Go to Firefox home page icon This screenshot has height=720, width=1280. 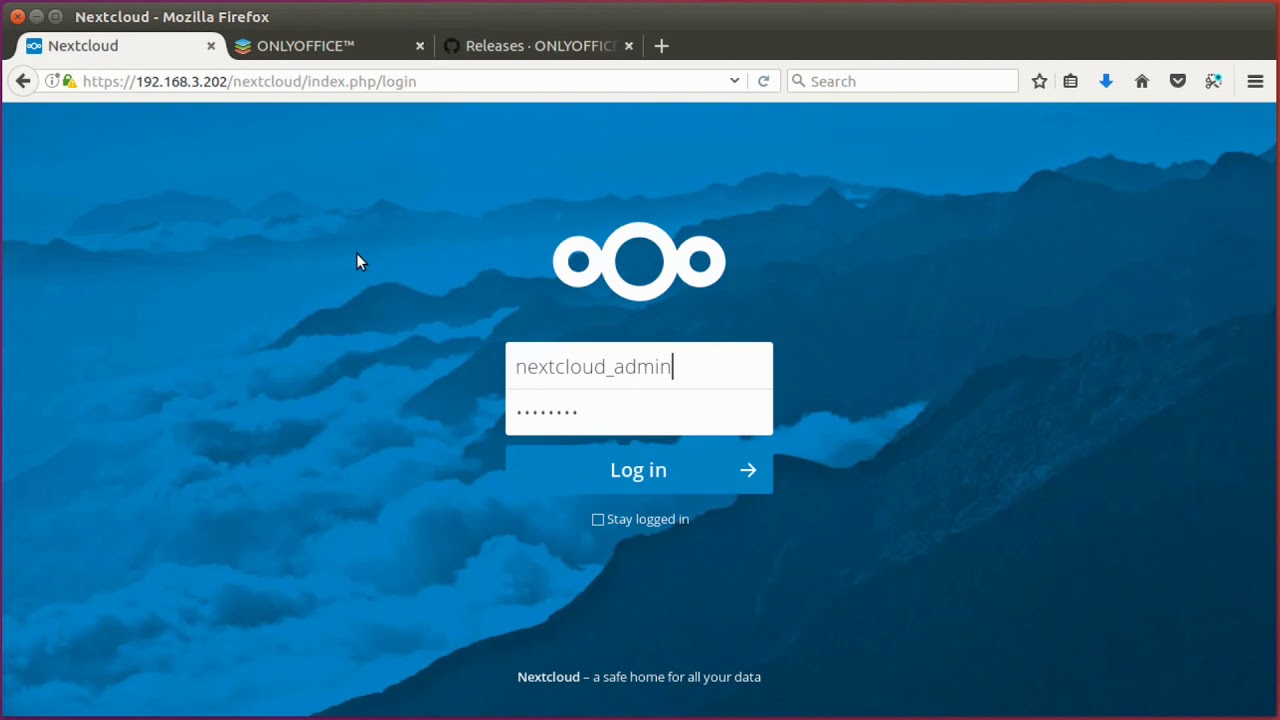(1142, 81)
